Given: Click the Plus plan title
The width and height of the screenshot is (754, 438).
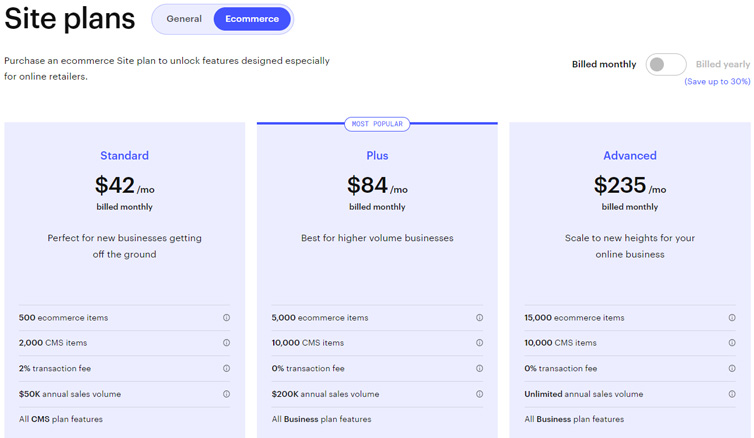Looking at the screenshot, I should pyautogui.click(x=377, y=156).
